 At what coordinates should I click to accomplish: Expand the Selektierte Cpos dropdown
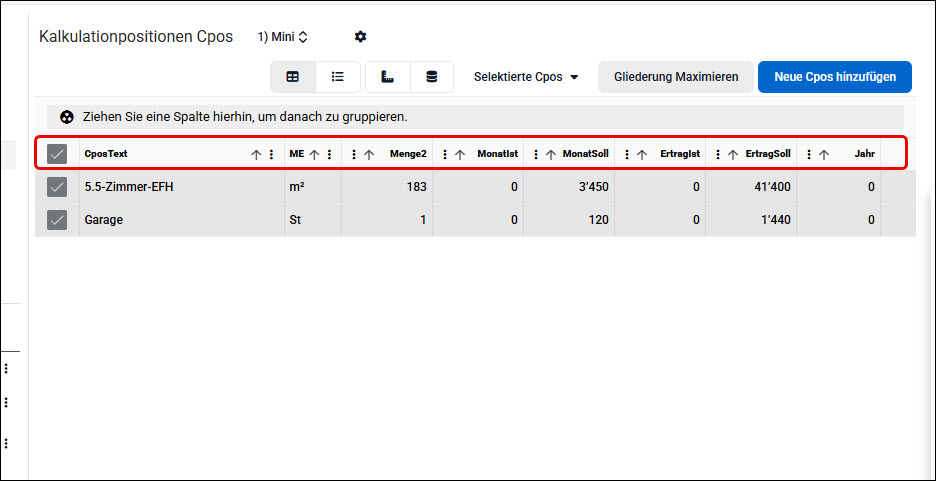click(x=526, y=77)
